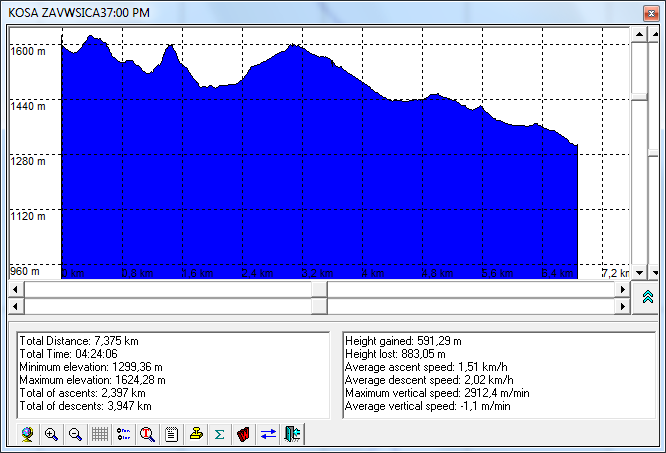Click the exit door icon
The image size is (666, 453).
(x=291, y=434)
